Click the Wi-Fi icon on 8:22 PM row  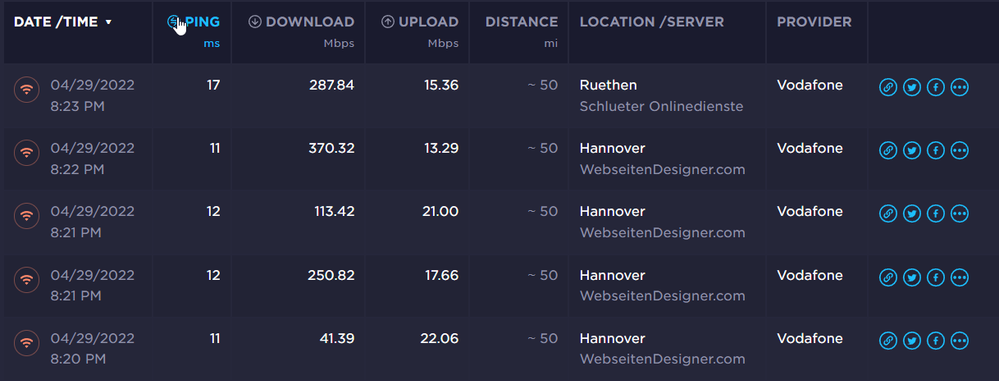point(26,152)
